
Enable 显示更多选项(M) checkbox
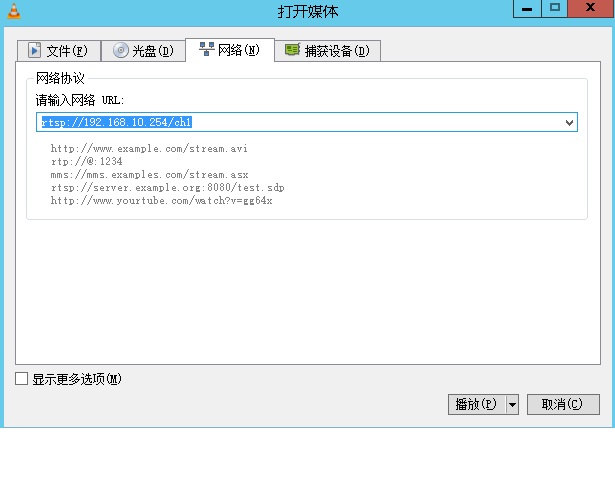click(22, 379)
